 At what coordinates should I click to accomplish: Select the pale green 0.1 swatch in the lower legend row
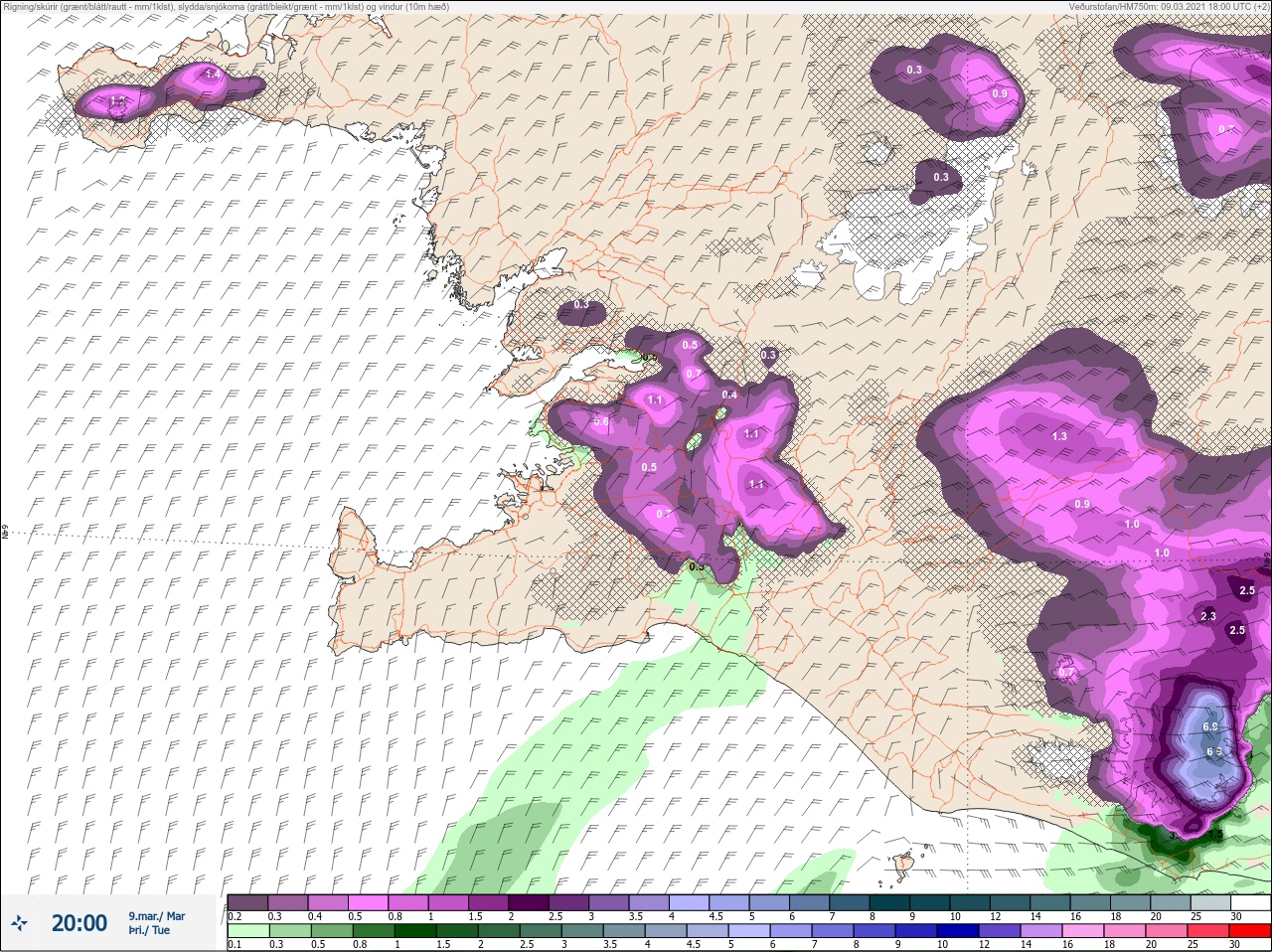click(x=247, y=931)
